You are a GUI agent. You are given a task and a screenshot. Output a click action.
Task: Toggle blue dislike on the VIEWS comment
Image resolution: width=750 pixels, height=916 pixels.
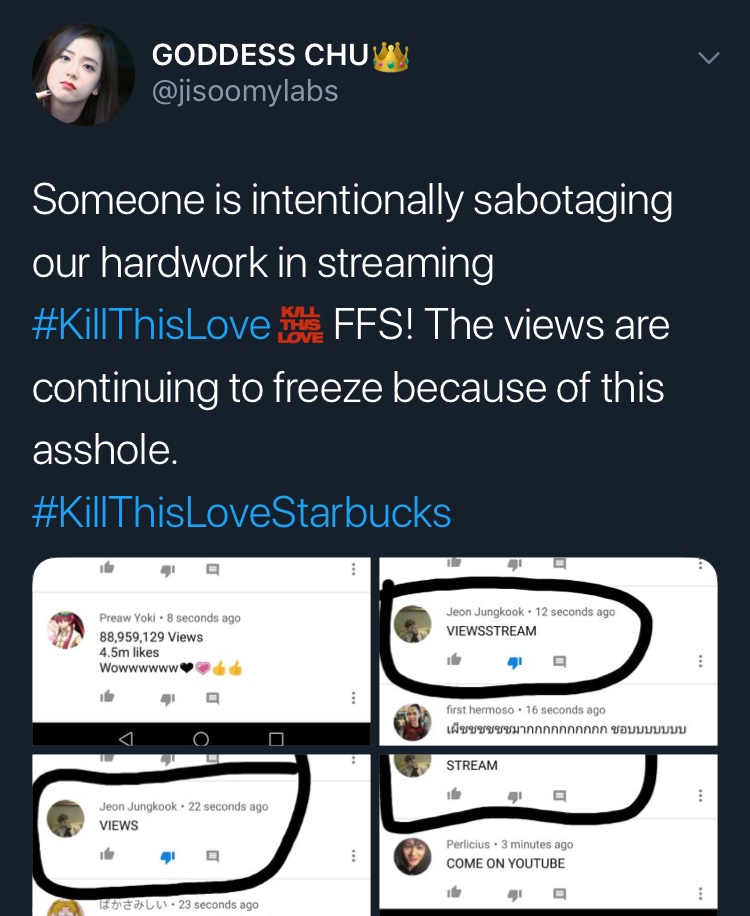point(168,856)
